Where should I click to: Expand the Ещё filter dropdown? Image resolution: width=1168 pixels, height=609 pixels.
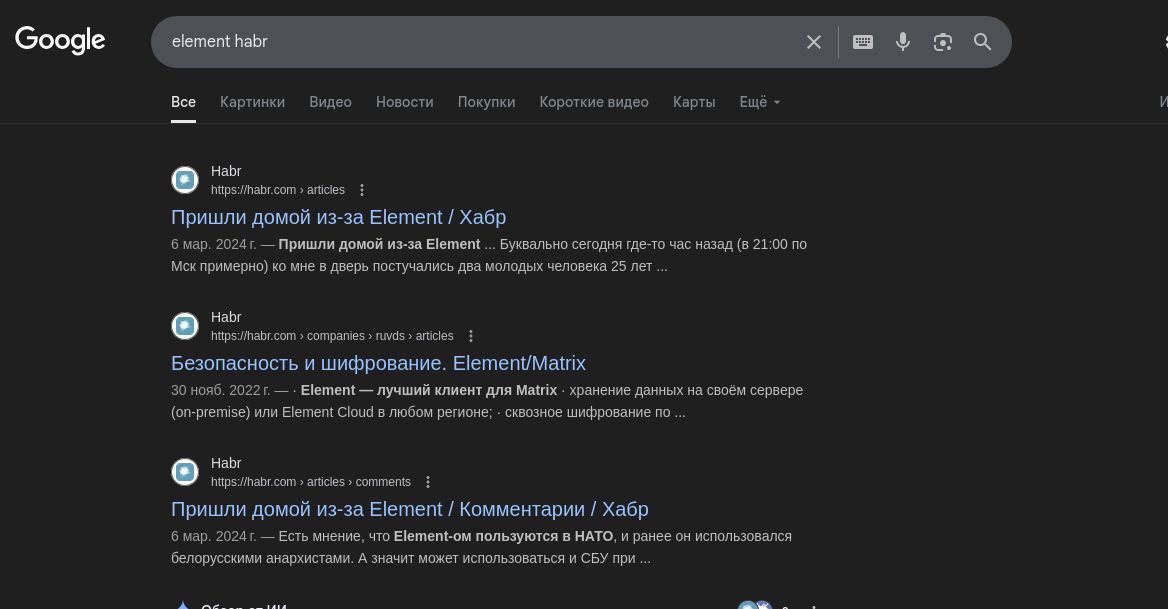(x=759, y=102)
